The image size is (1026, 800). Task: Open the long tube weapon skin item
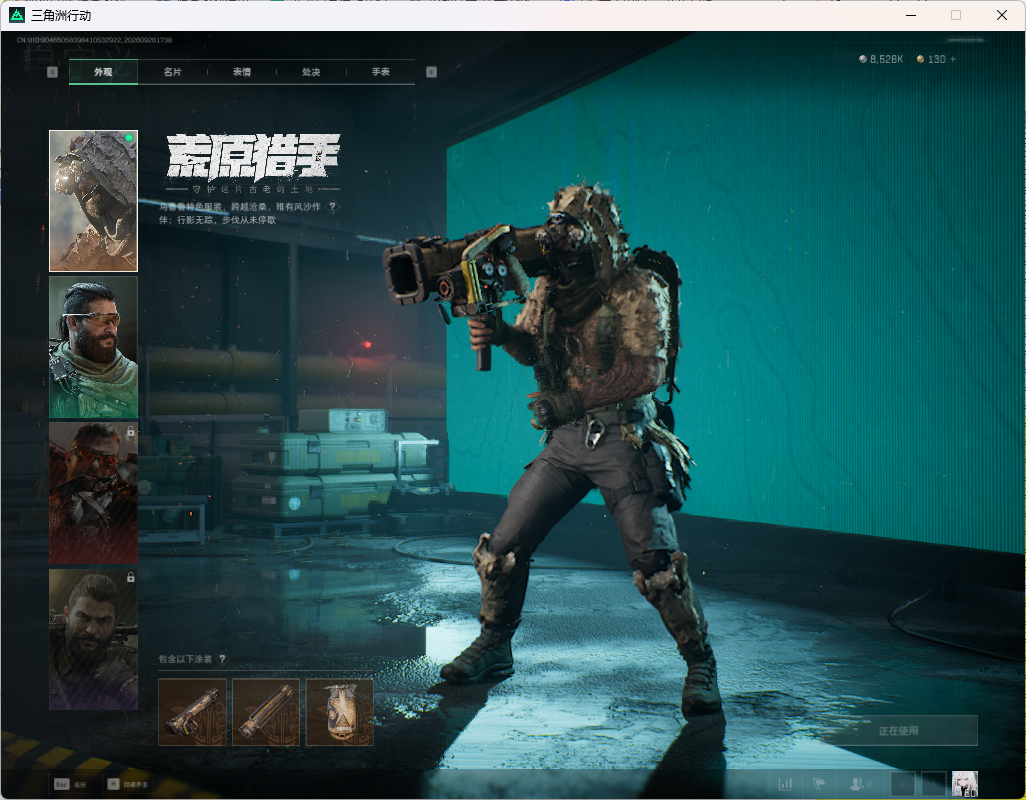click(x=266, y=712)
